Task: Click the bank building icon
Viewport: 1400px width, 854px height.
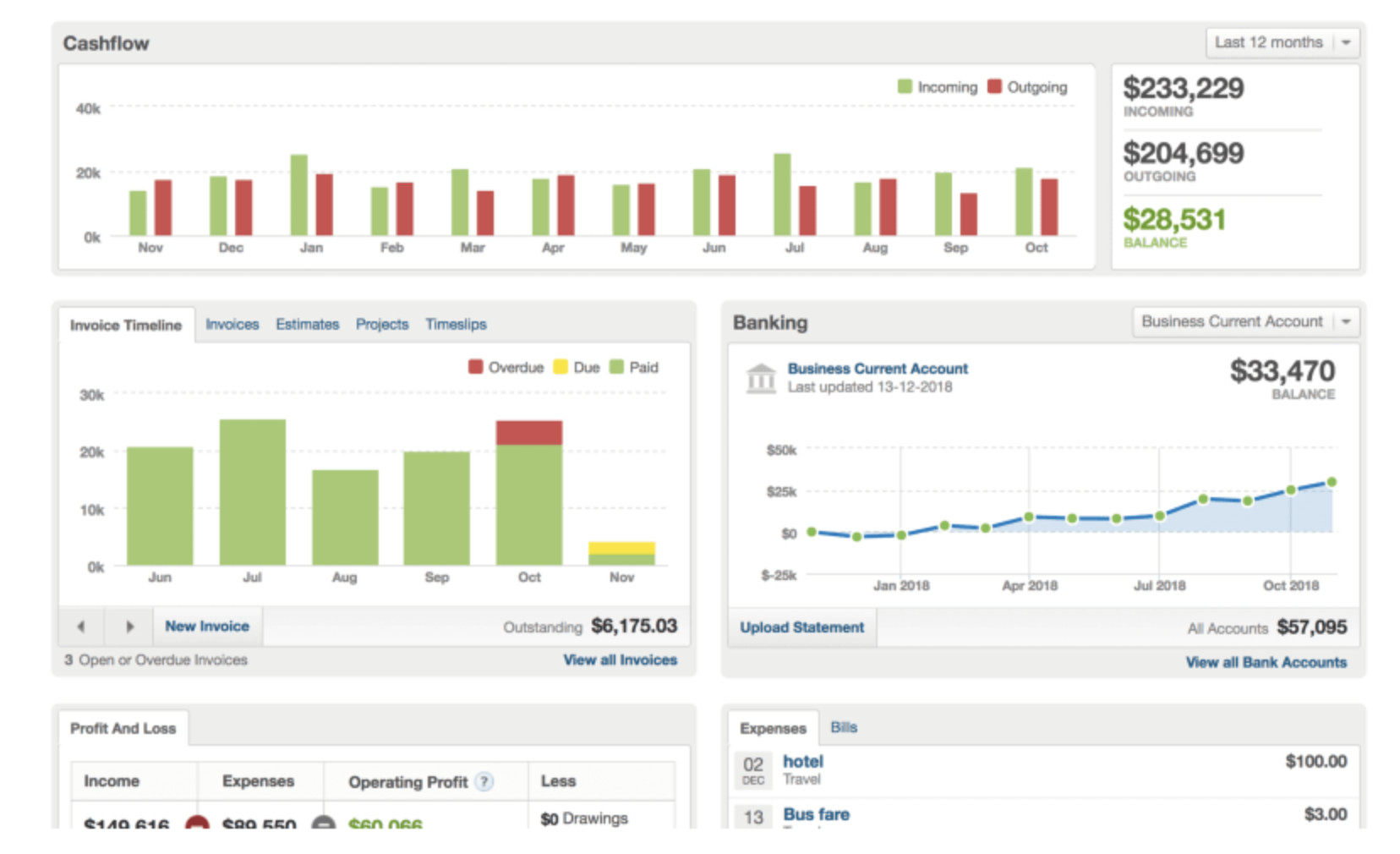Action: pos(761,378)
